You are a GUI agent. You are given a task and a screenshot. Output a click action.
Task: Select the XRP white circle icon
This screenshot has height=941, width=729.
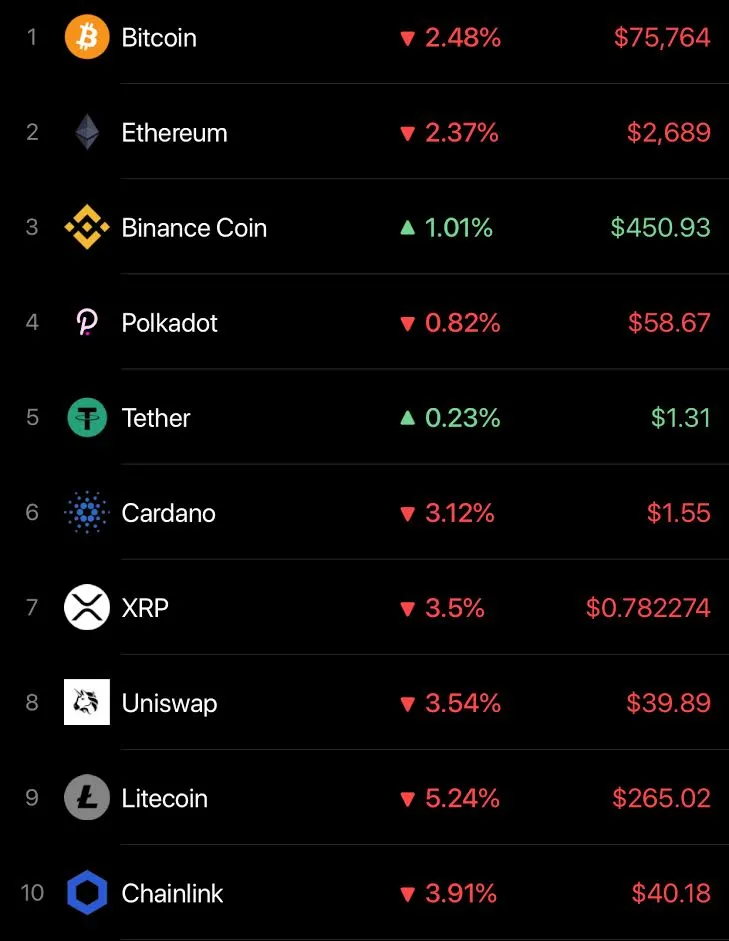click(x=87, y=607)
